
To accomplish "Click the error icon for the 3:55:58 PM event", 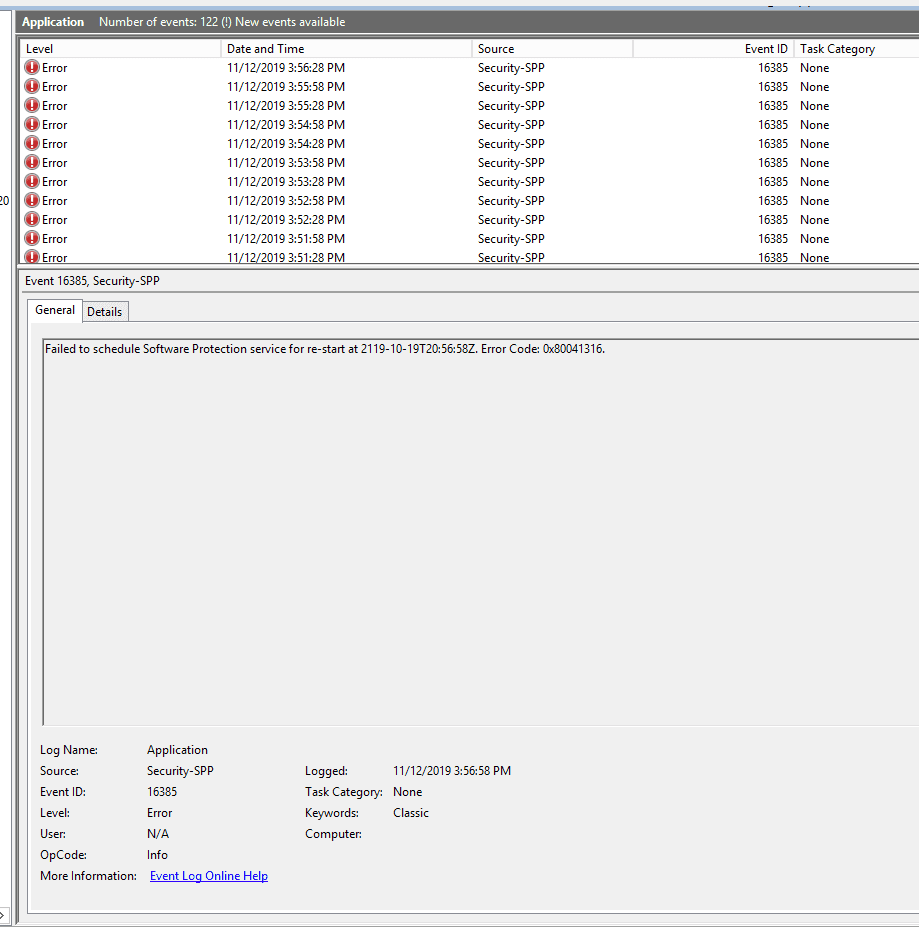I will (x=32, y=87).
